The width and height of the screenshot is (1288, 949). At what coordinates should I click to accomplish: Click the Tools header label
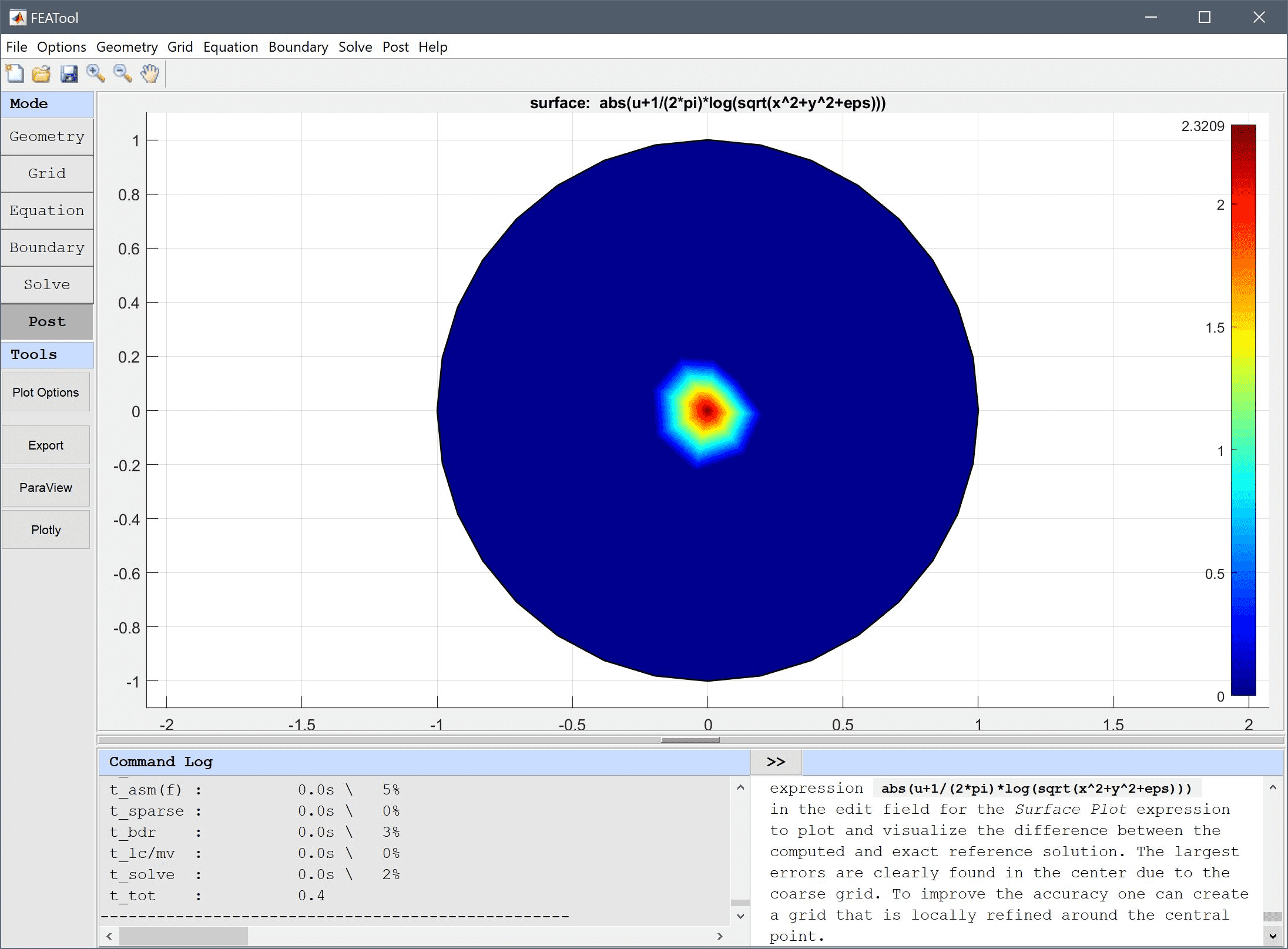[34, 355]
